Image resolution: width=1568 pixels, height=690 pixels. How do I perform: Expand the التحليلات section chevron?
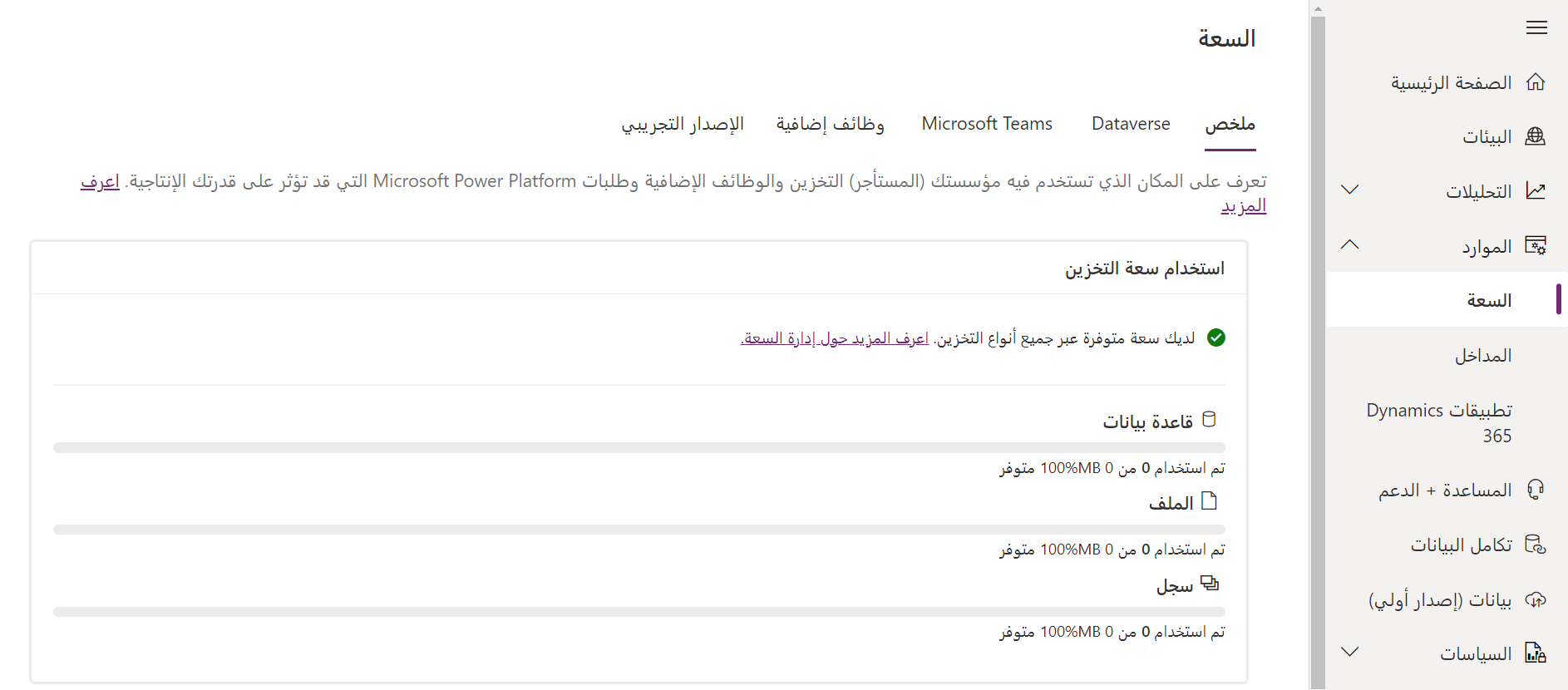pos(1350,190)
